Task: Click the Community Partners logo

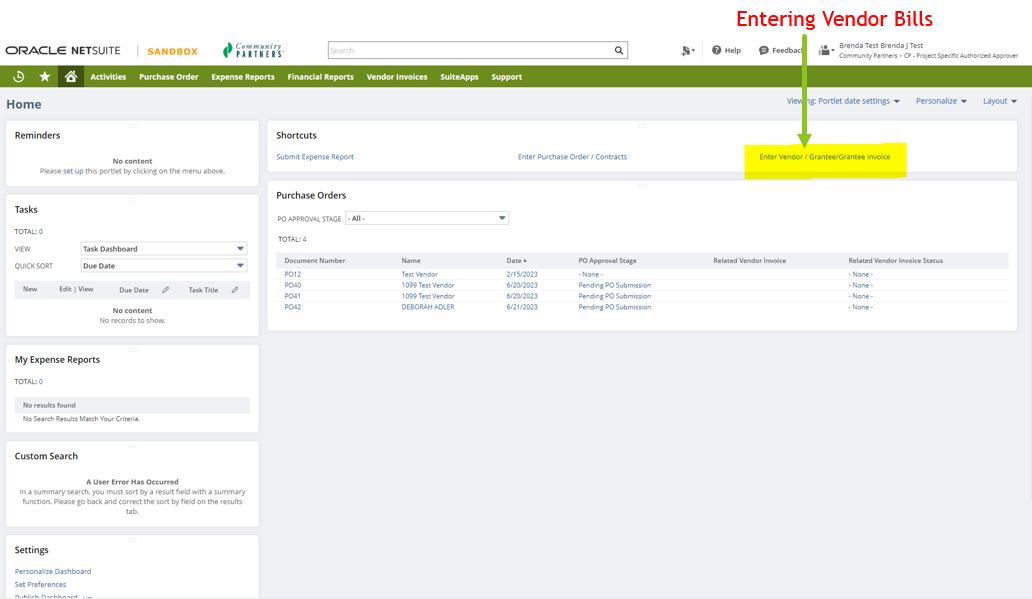Action: pos(251,49)
